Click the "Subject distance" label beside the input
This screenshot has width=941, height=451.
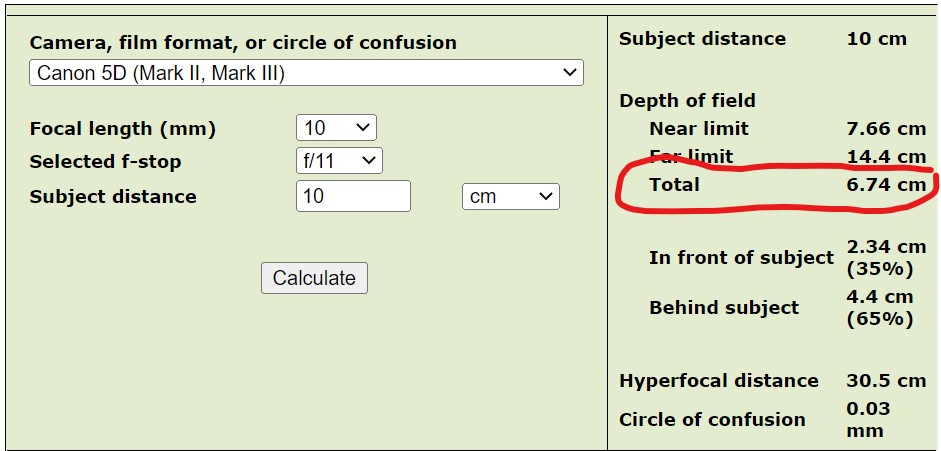click(x=113, y=197)
